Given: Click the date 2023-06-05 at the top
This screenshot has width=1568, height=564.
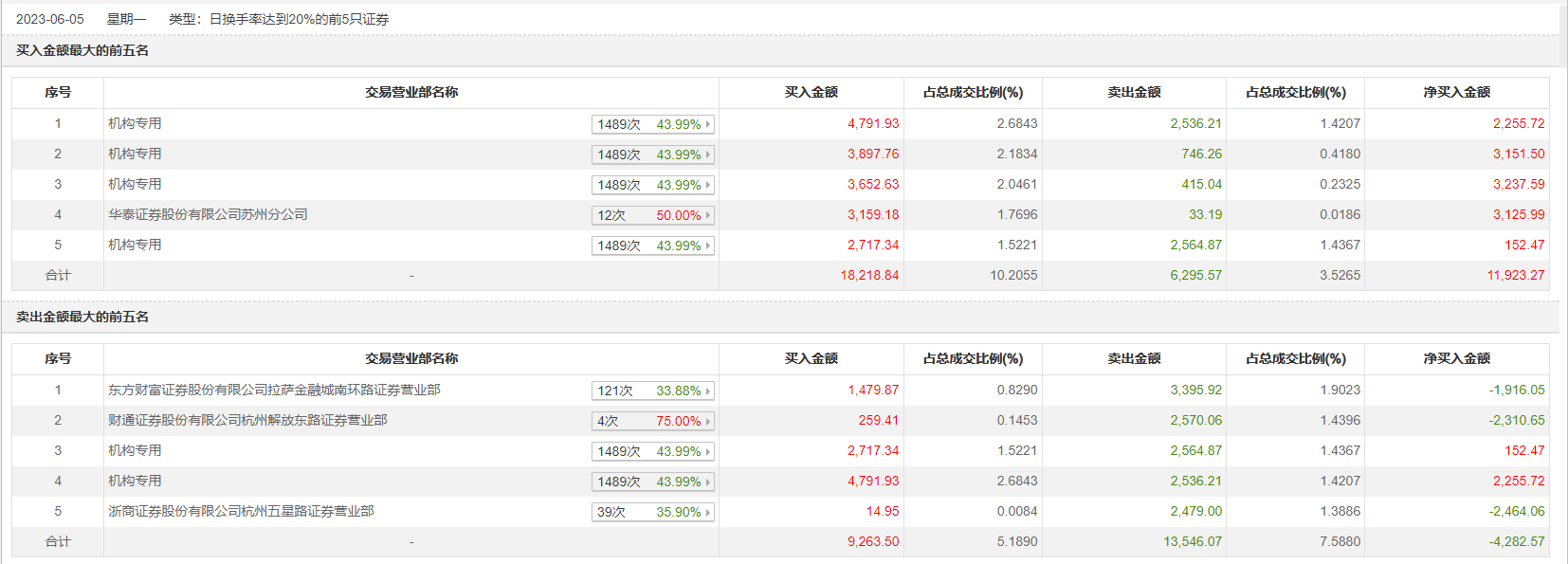Looking at the screenshot, I should pyautogui.click(x=50, y=19).
